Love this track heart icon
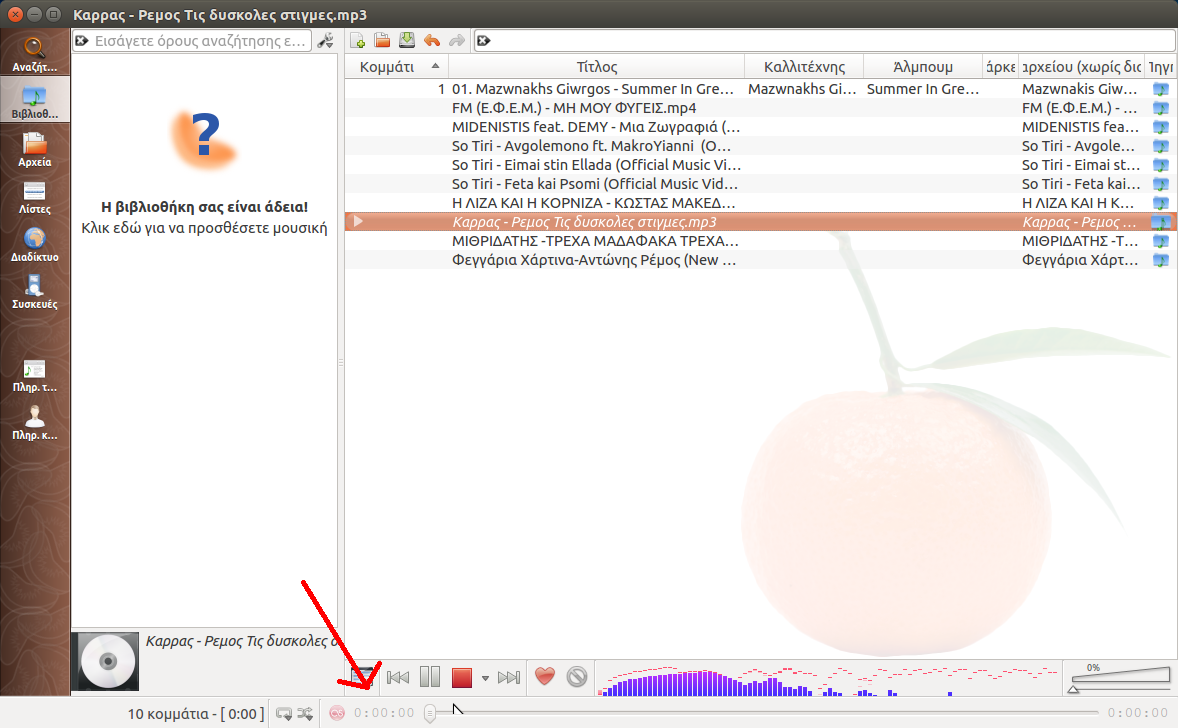 pos(545,677)
